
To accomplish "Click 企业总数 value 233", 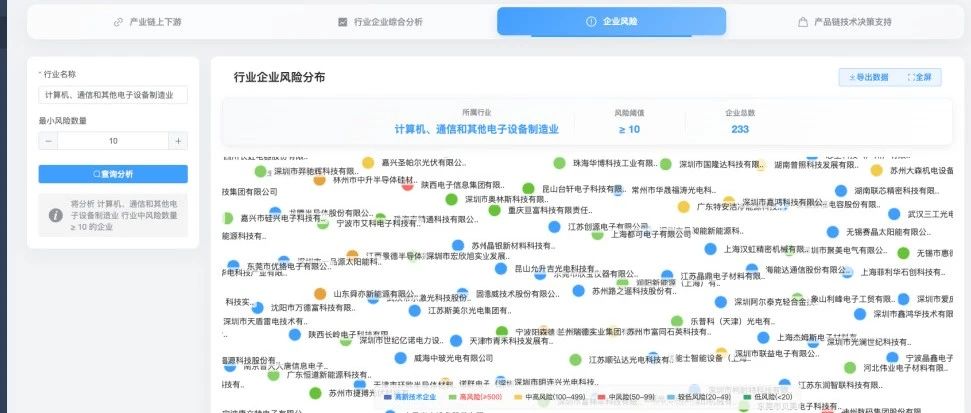I will (x=740, y=129).
